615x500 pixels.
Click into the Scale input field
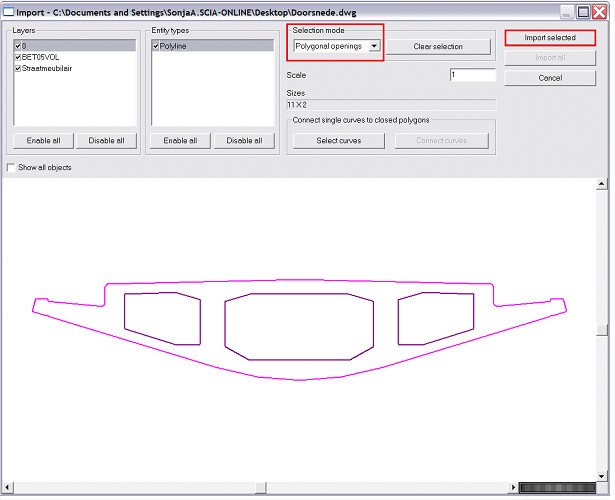(472, 75)
